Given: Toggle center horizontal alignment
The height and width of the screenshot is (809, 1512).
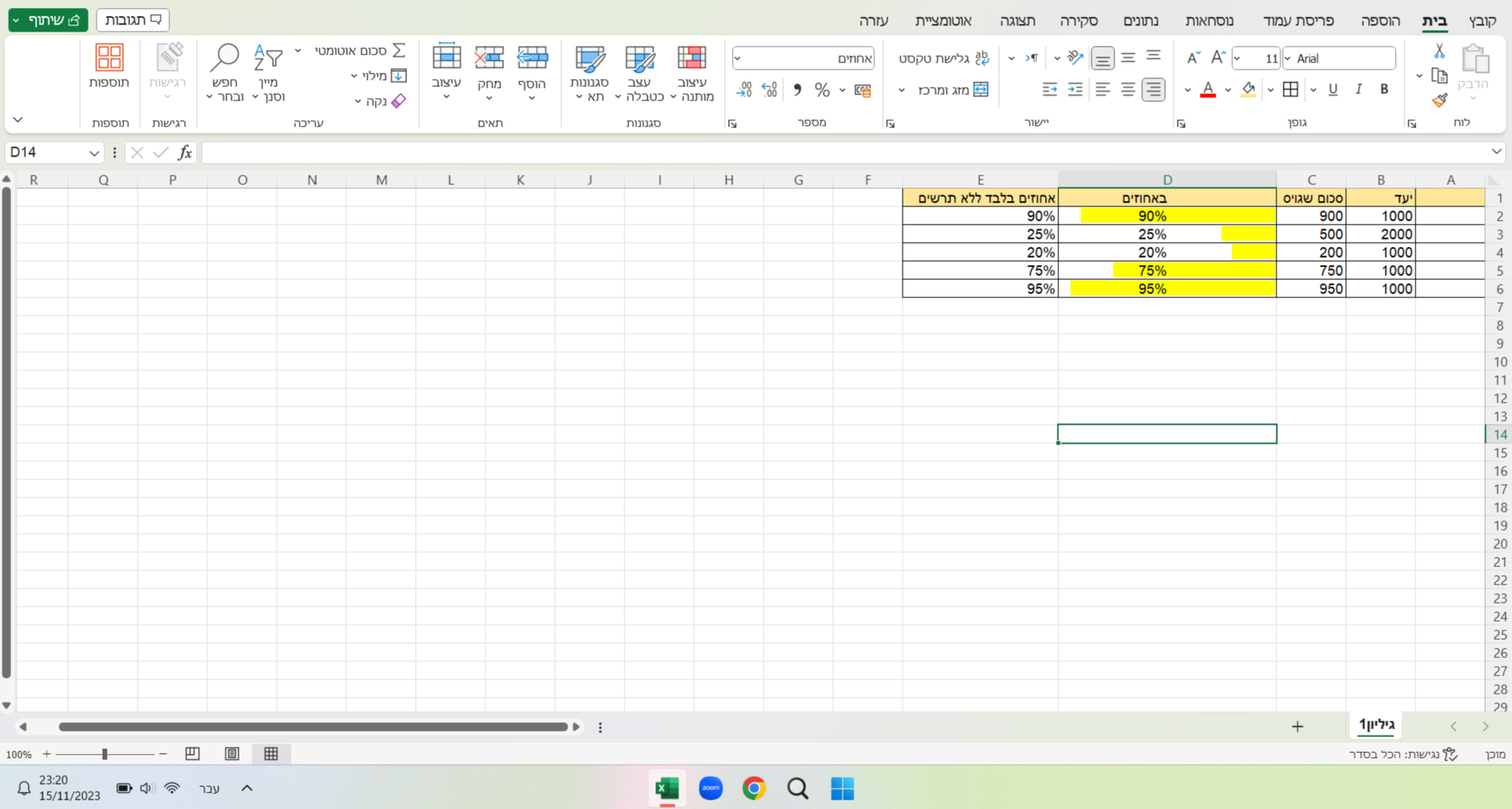Looking at the screenshot, I should click(x=1128, y=89).
